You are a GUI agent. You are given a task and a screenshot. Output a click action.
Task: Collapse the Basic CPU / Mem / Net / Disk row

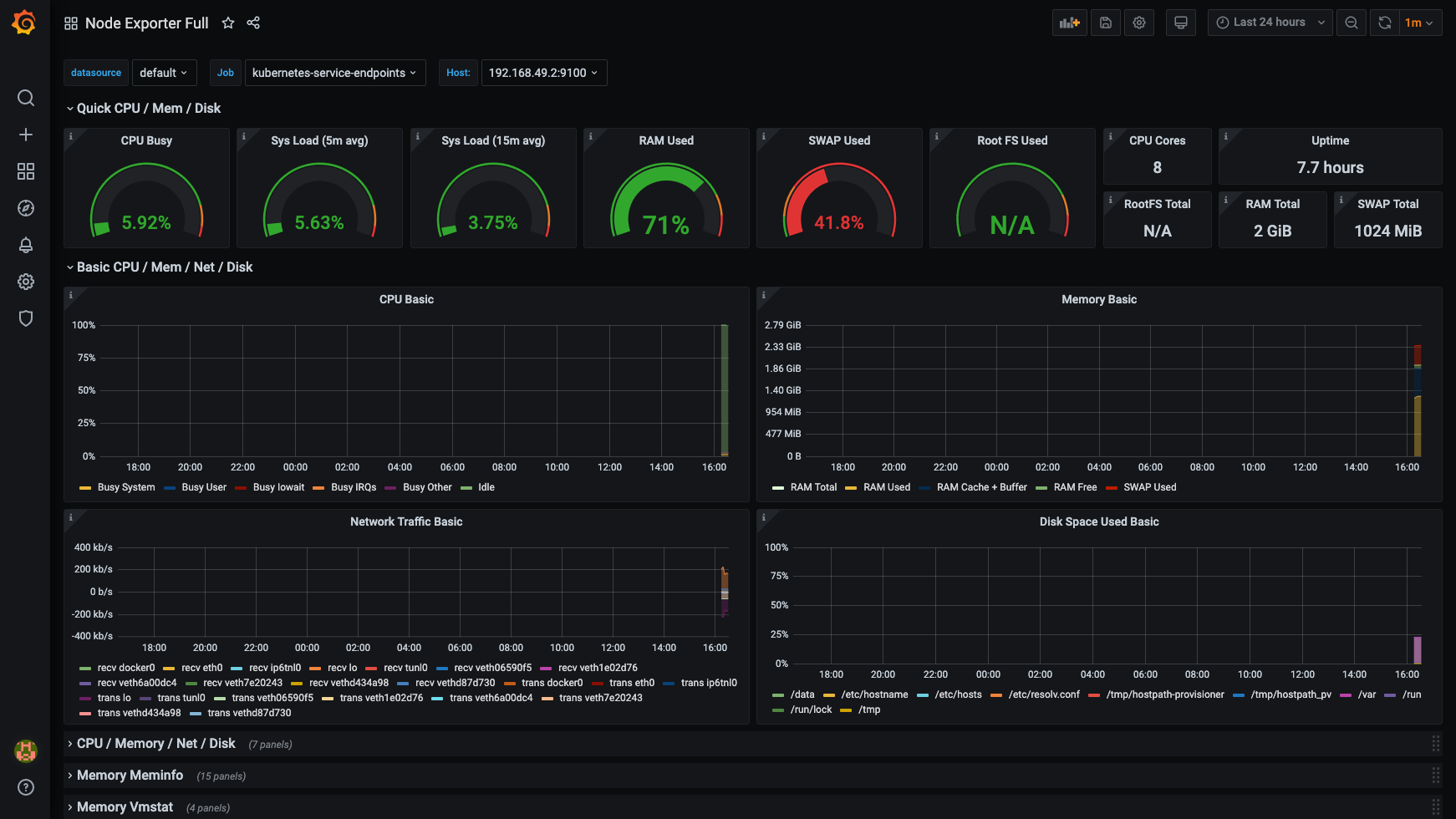point(165,267)
